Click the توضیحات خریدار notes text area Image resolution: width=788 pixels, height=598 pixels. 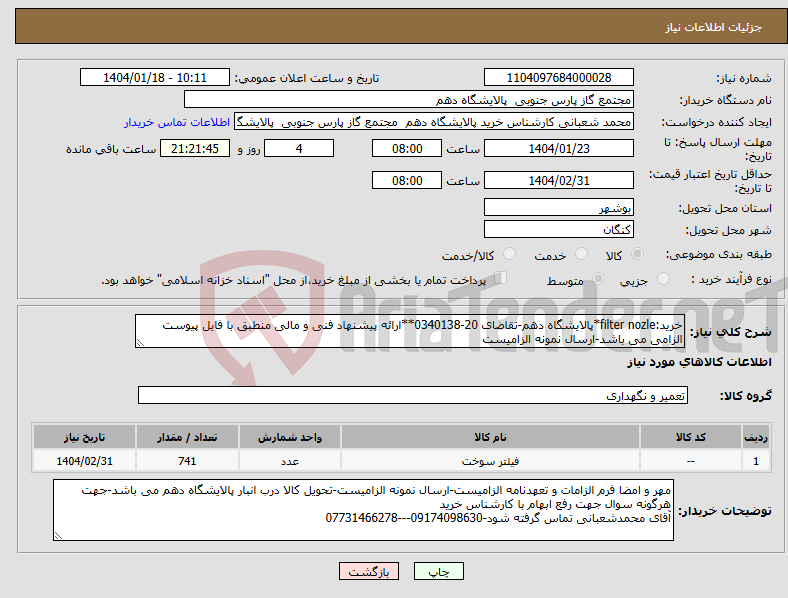363,510
